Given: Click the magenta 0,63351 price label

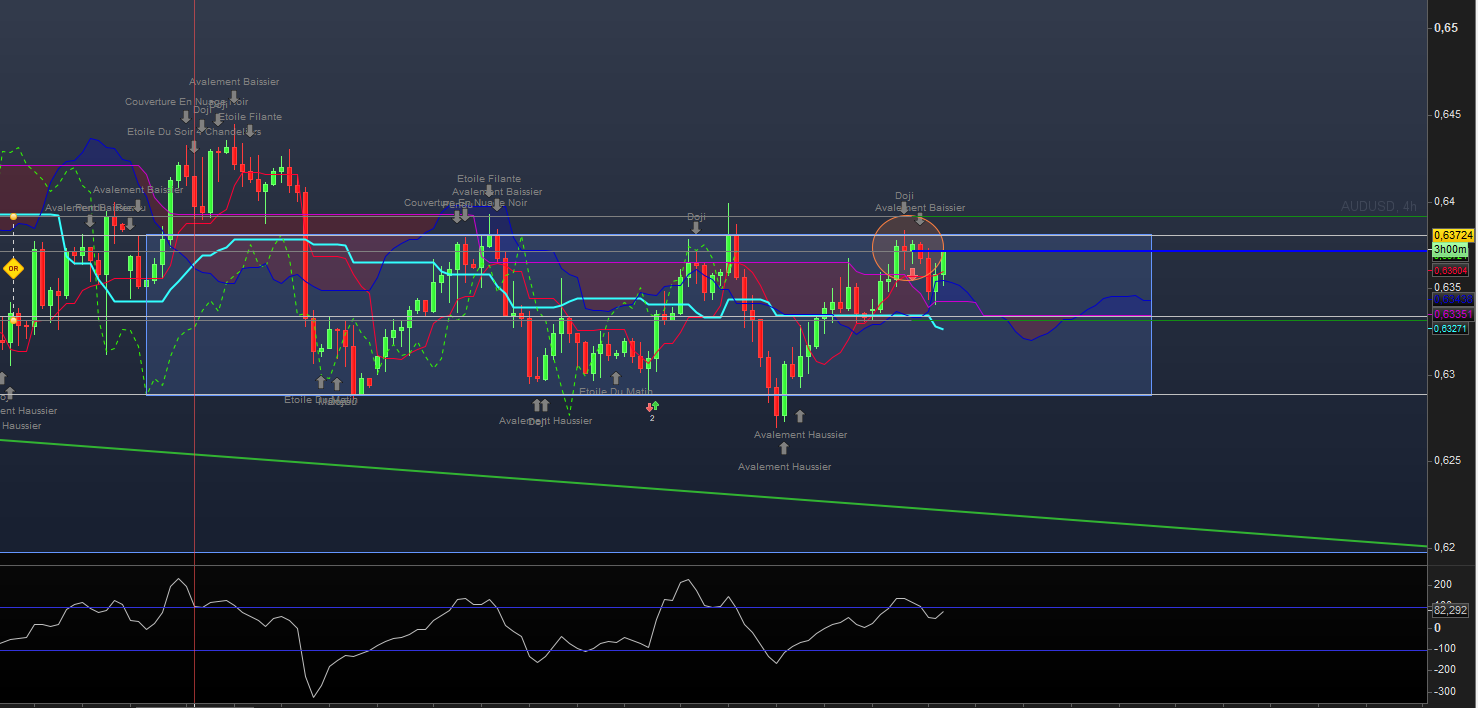Looking at the screenshot, I should point(1450,314).
